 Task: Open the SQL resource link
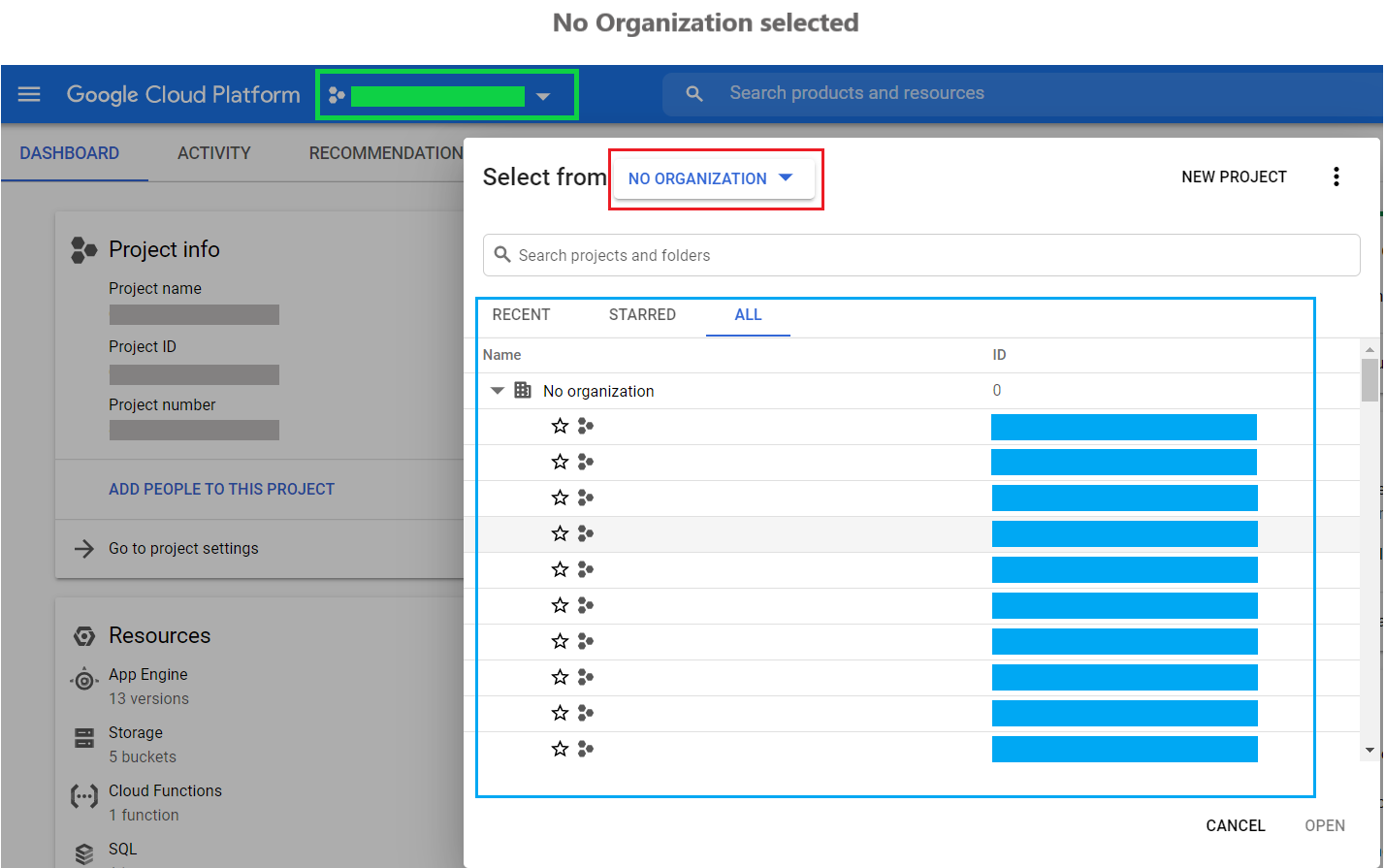coord(122,849)
